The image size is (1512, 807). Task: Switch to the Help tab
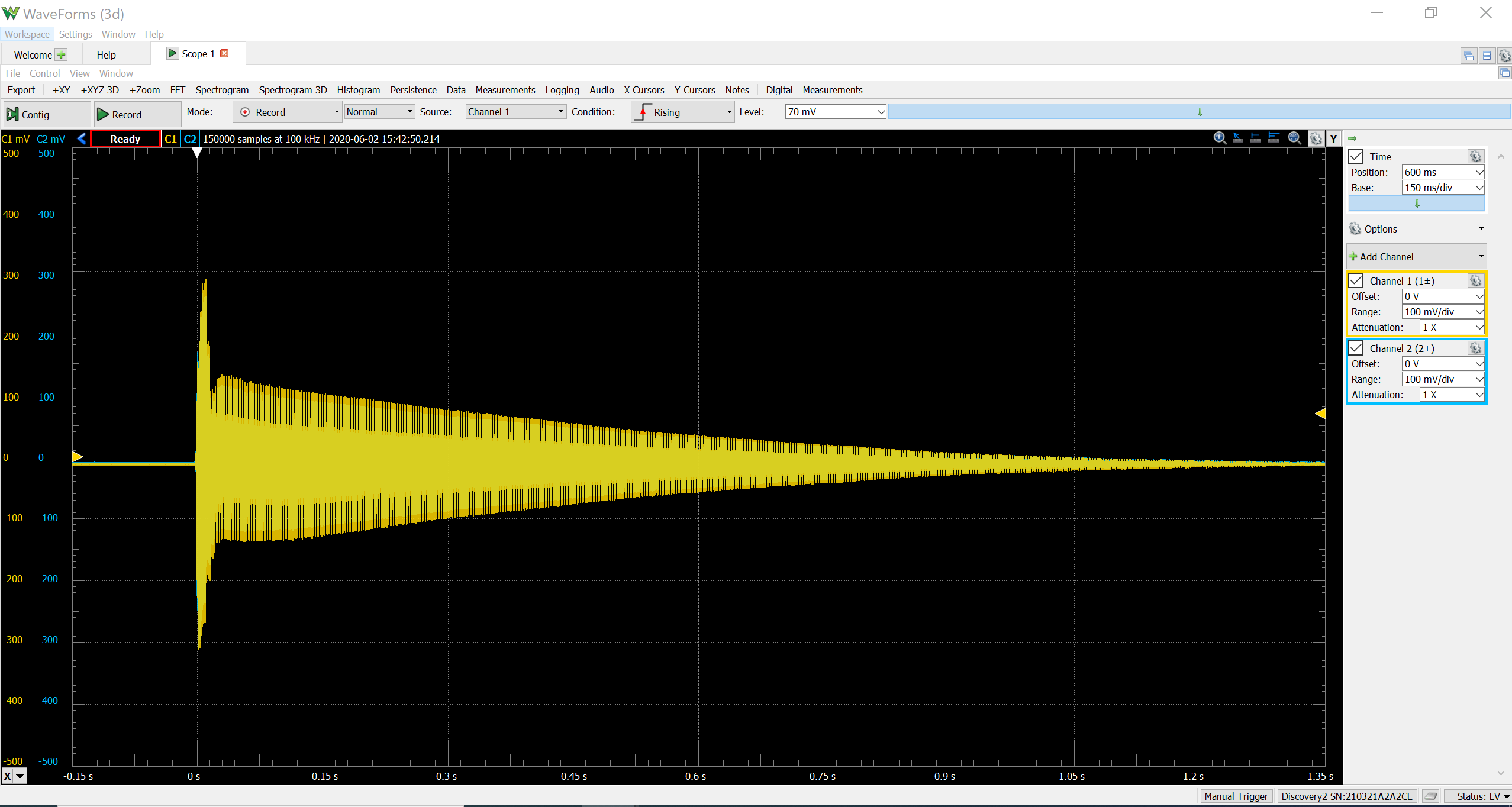coord(106,55)
